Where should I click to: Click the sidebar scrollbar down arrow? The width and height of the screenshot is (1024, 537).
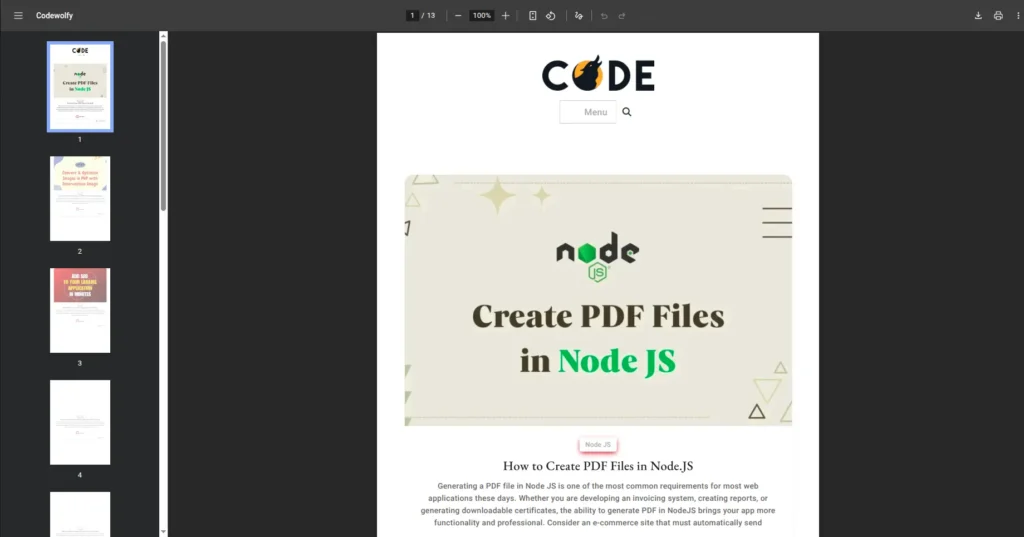click(x=163, y=532)
